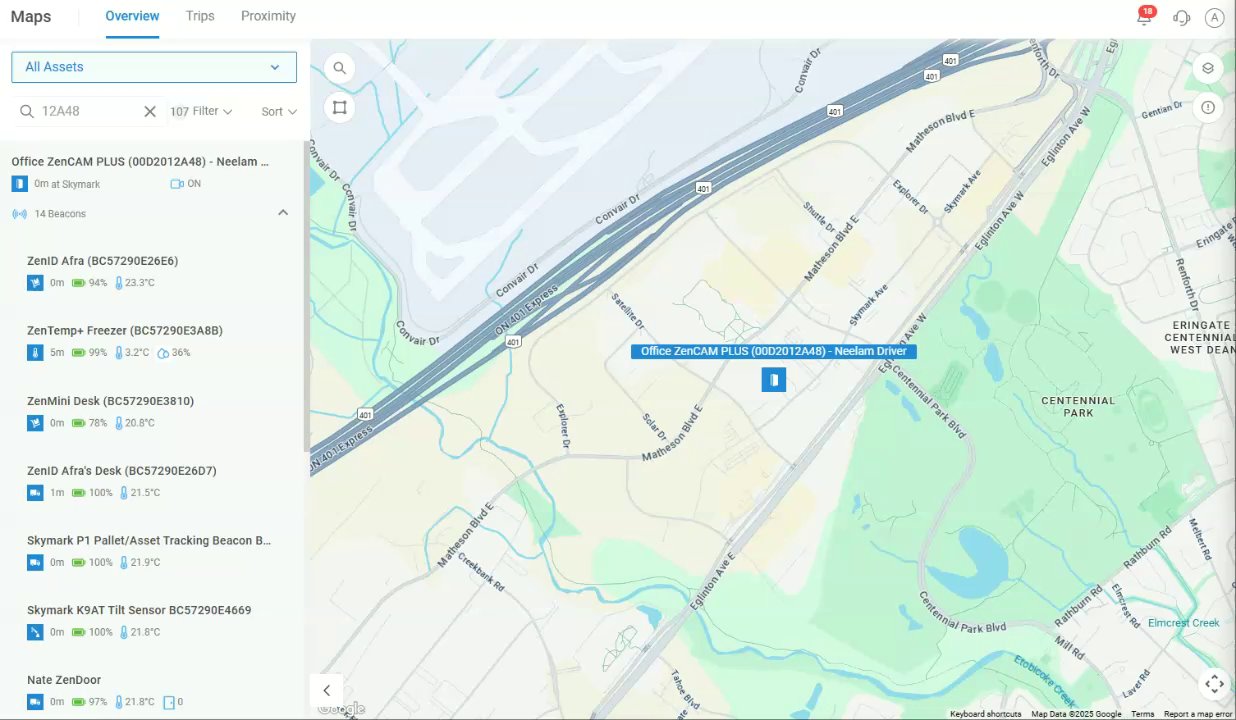Recenter map with the fit-view button
The image size is (1236, 720).
(1214, 684)
